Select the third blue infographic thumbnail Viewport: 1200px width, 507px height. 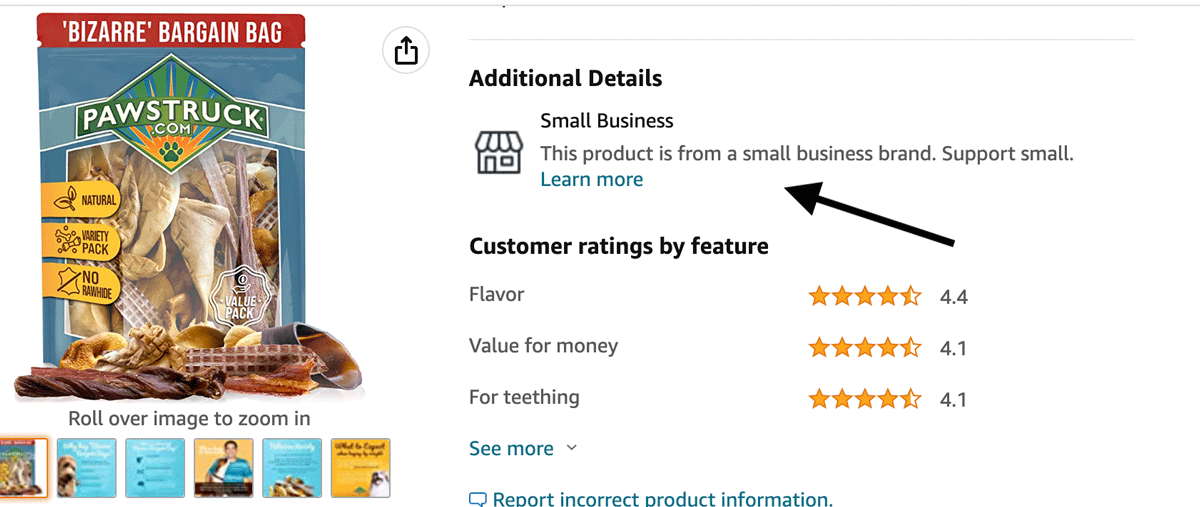(x=154, y=467)
